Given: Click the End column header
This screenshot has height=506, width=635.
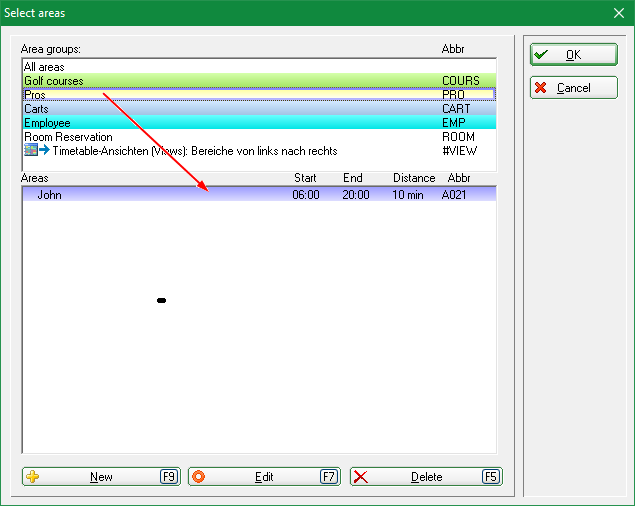Looking at the screenshot, I should 352,178.
